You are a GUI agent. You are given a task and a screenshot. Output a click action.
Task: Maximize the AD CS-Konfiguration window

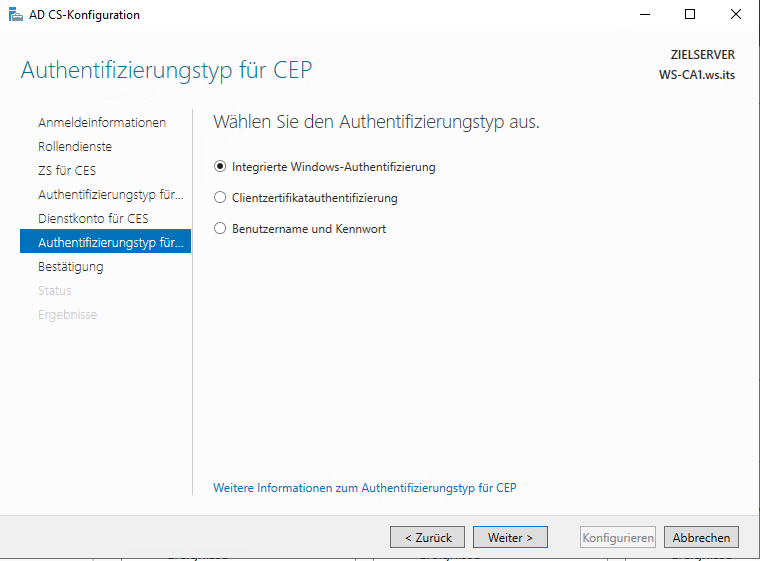coord(690,15)
